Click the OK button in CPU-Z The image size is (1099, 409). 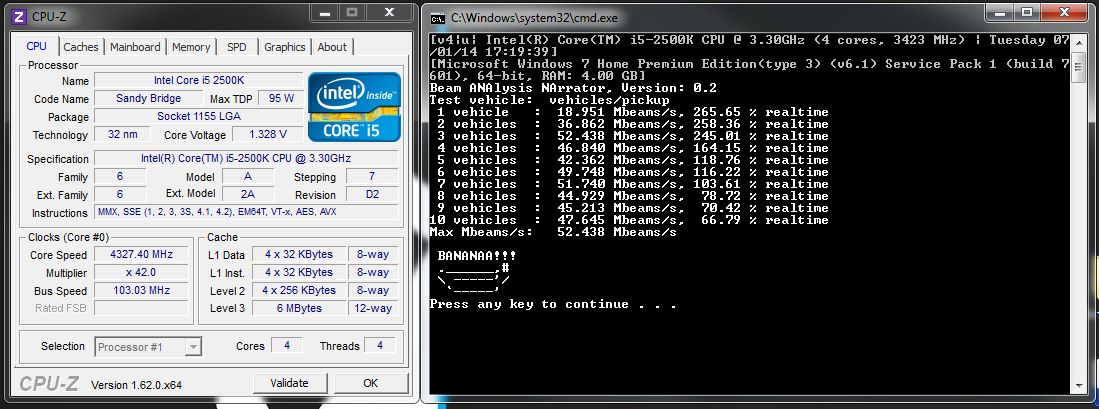(x=371, y=383)
